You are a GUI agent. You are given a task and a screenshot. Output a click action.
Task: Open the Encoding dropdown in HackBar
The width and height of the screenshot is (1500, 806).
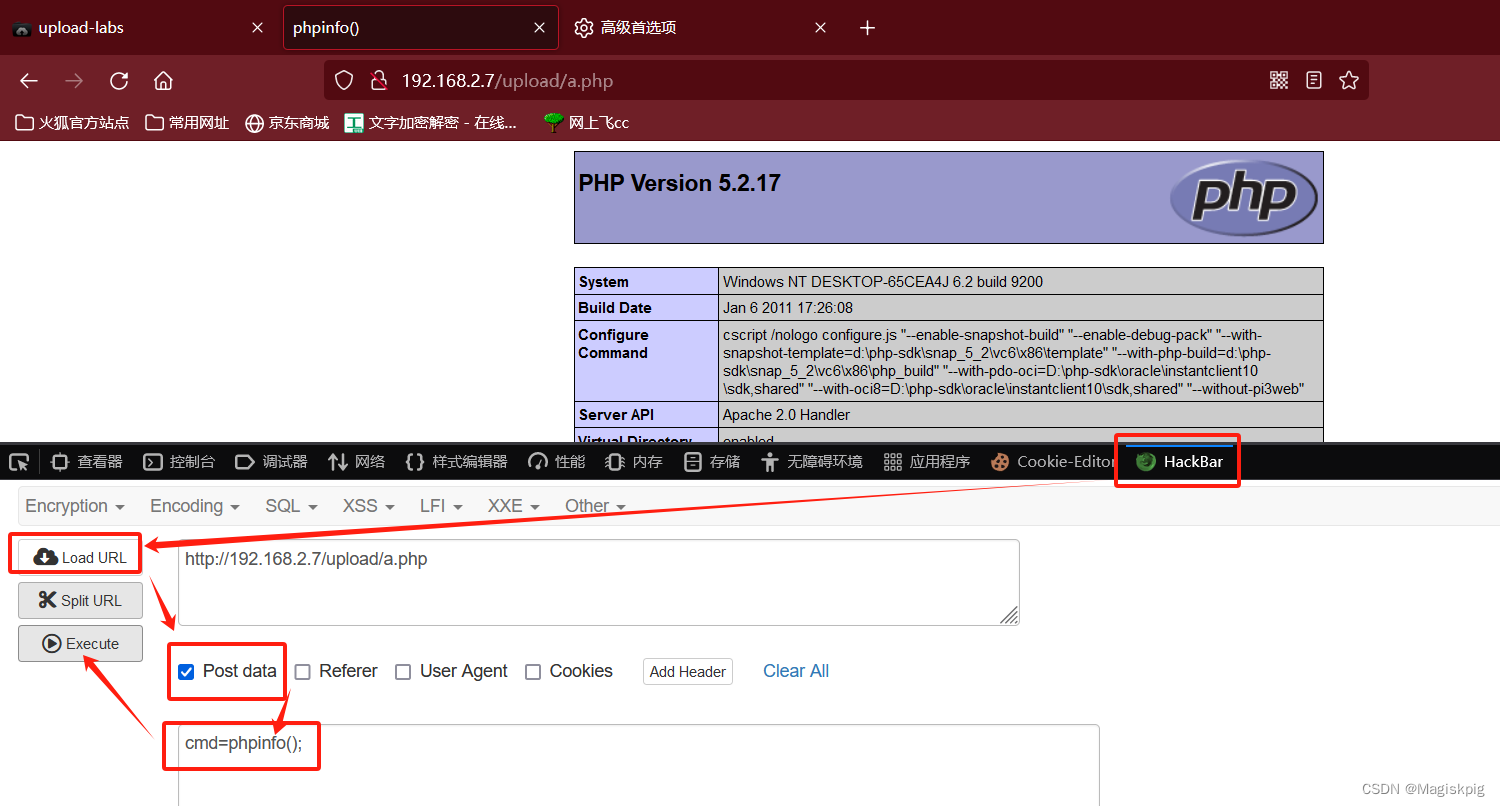tap(193, 506)
